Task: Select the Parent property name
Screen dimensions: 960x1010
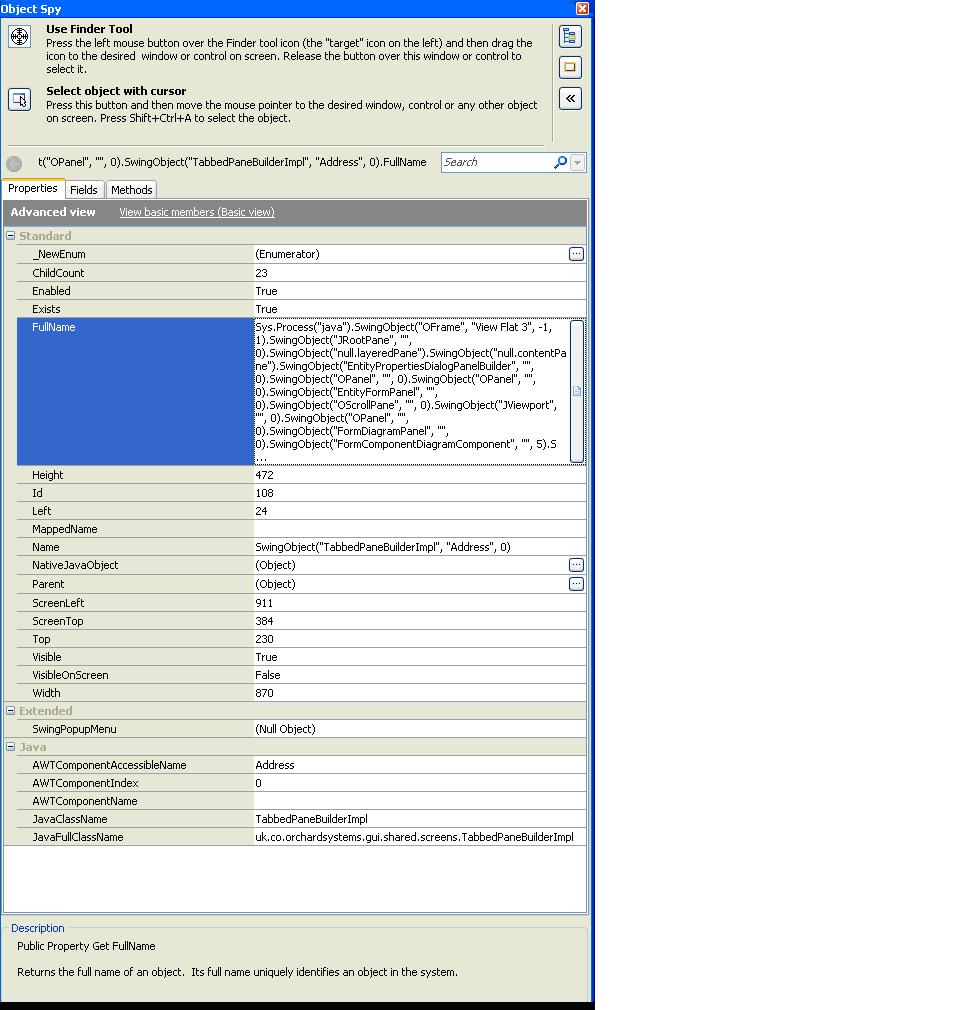Action: coord(48,584)
